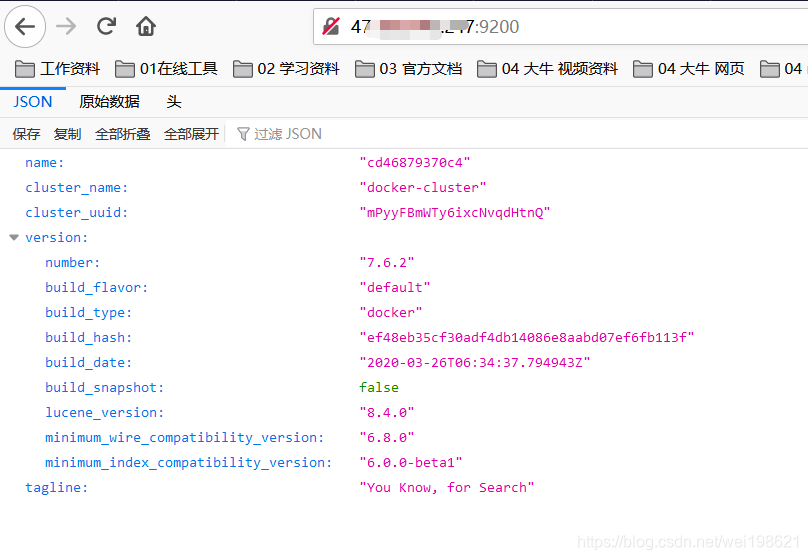808x560 pixels.
Task: Switch to the JSON tab
Action: point(33,102)
